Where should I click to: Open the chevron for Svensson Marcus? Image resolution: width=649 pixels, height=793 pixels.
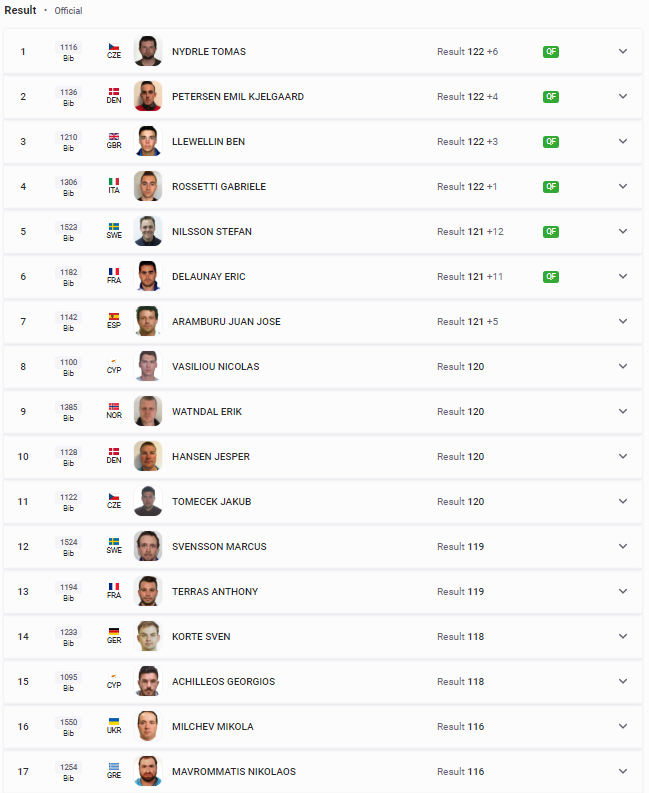623,546
